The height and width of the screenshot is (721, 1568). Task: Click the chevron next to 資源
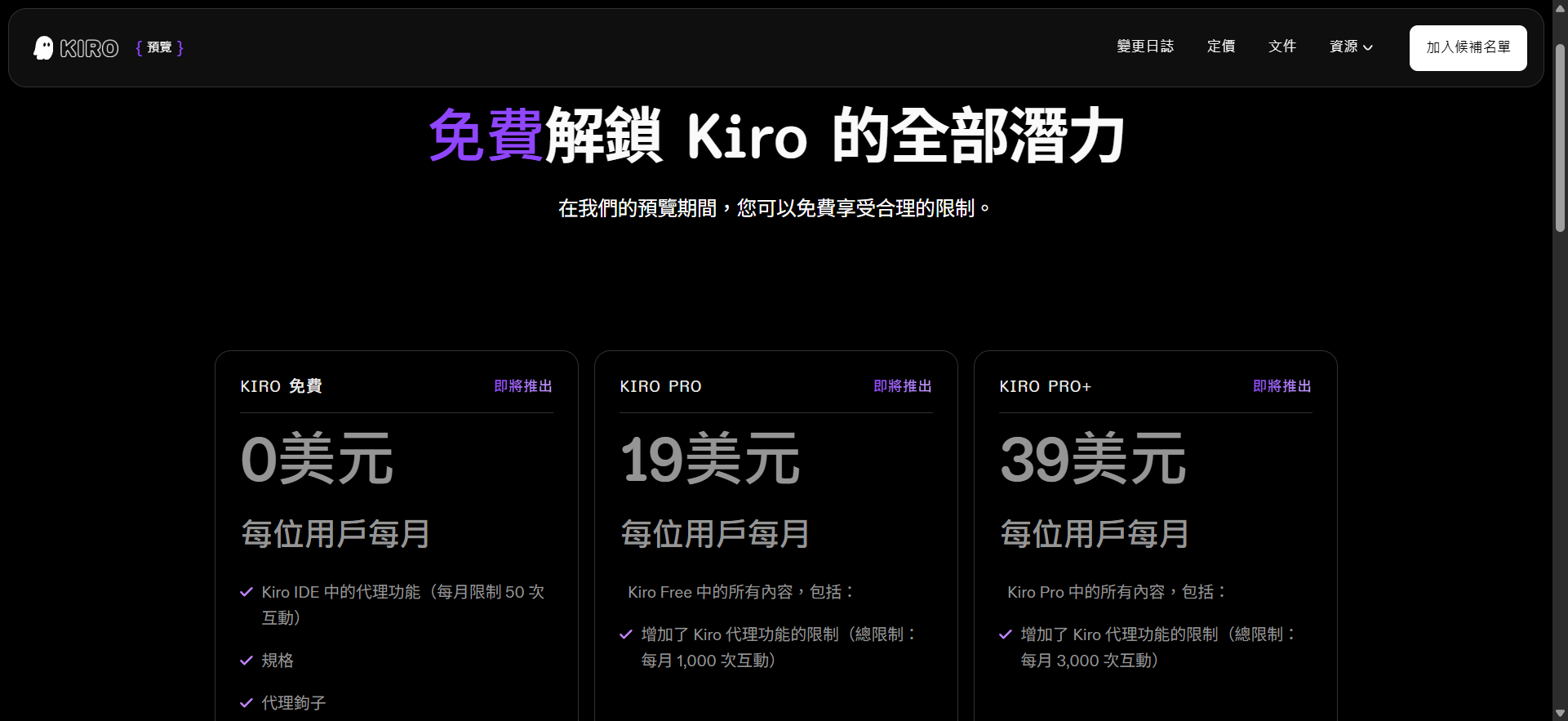(1368, 47)
